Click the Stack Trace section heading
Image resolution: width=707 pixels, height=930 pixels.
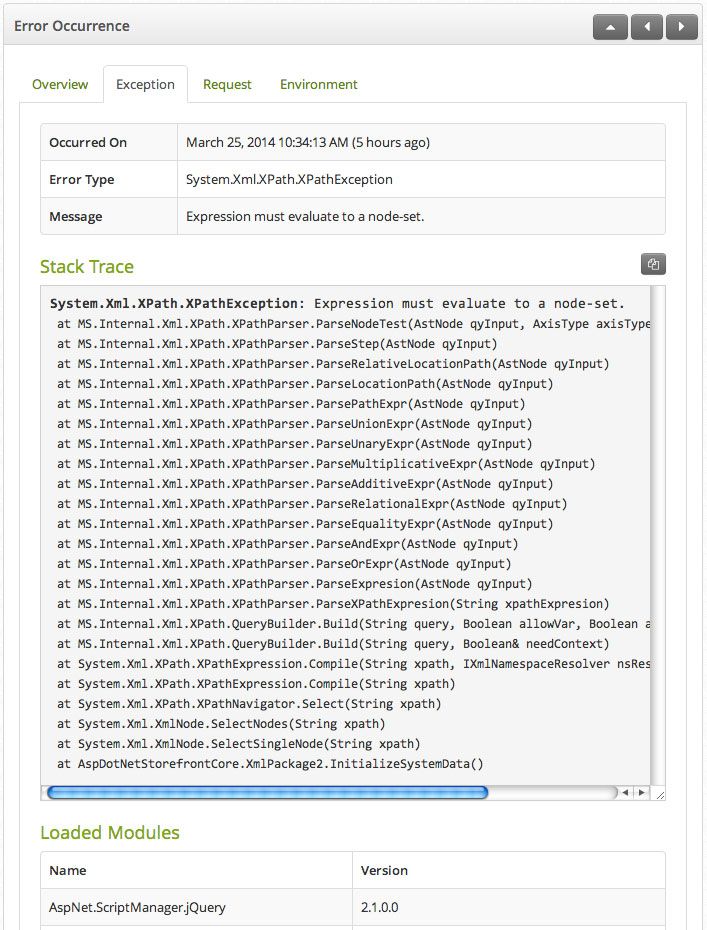[x=86, y=266]
